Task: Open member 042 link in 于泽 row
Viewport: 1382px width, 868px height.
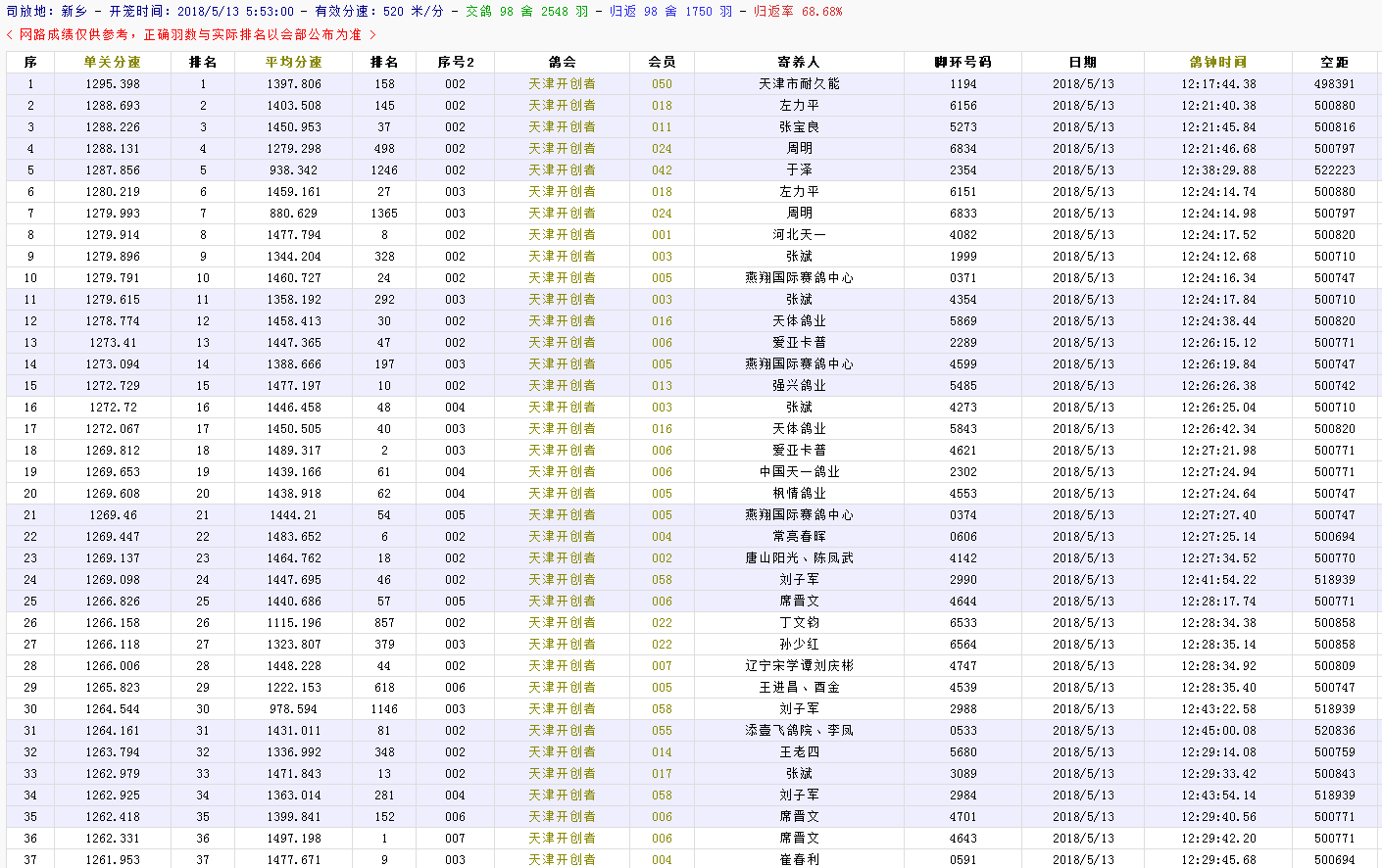Action: (662, 170)
